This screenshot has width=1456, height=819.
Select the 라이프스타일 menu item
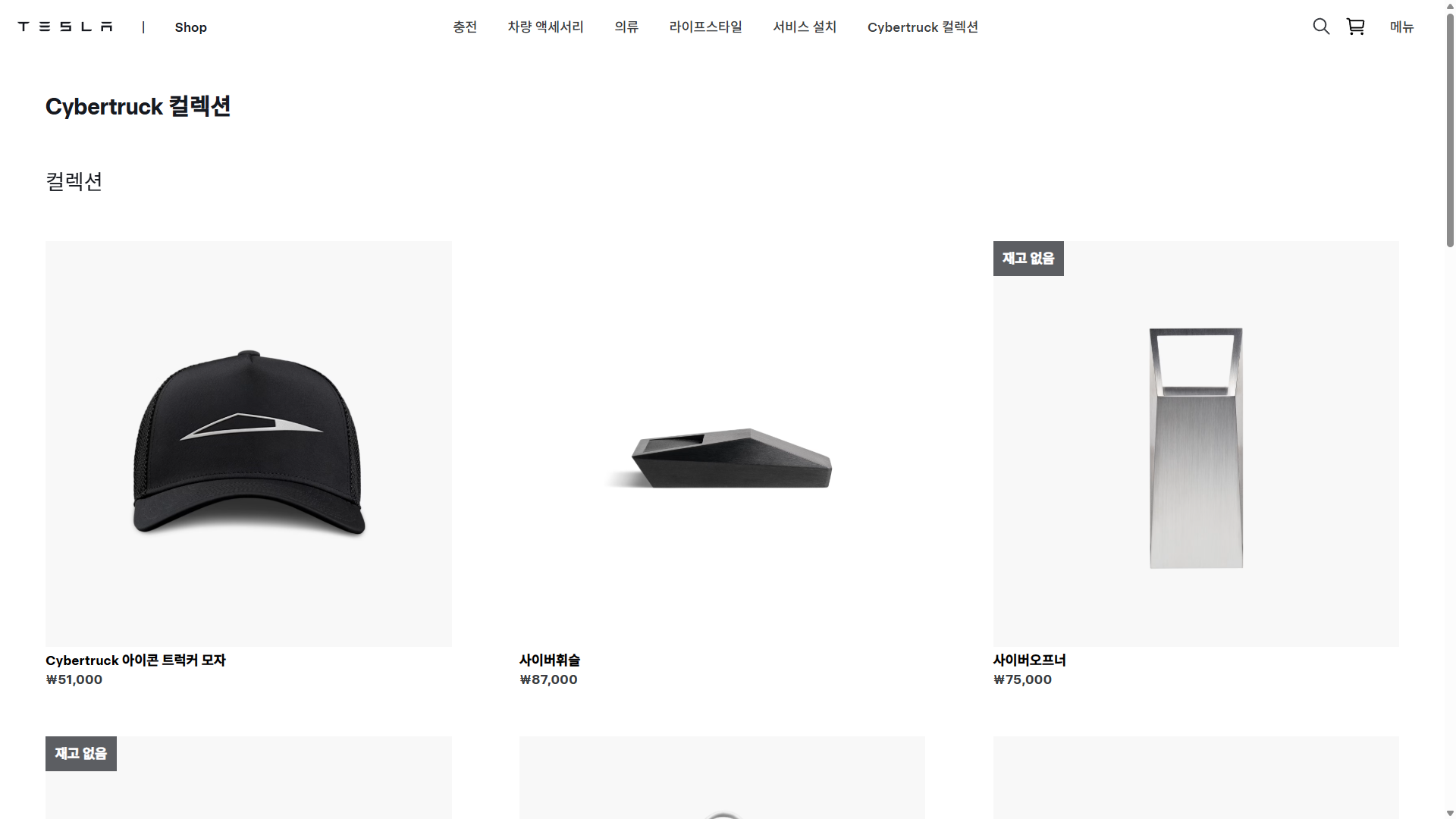(705, 27)
